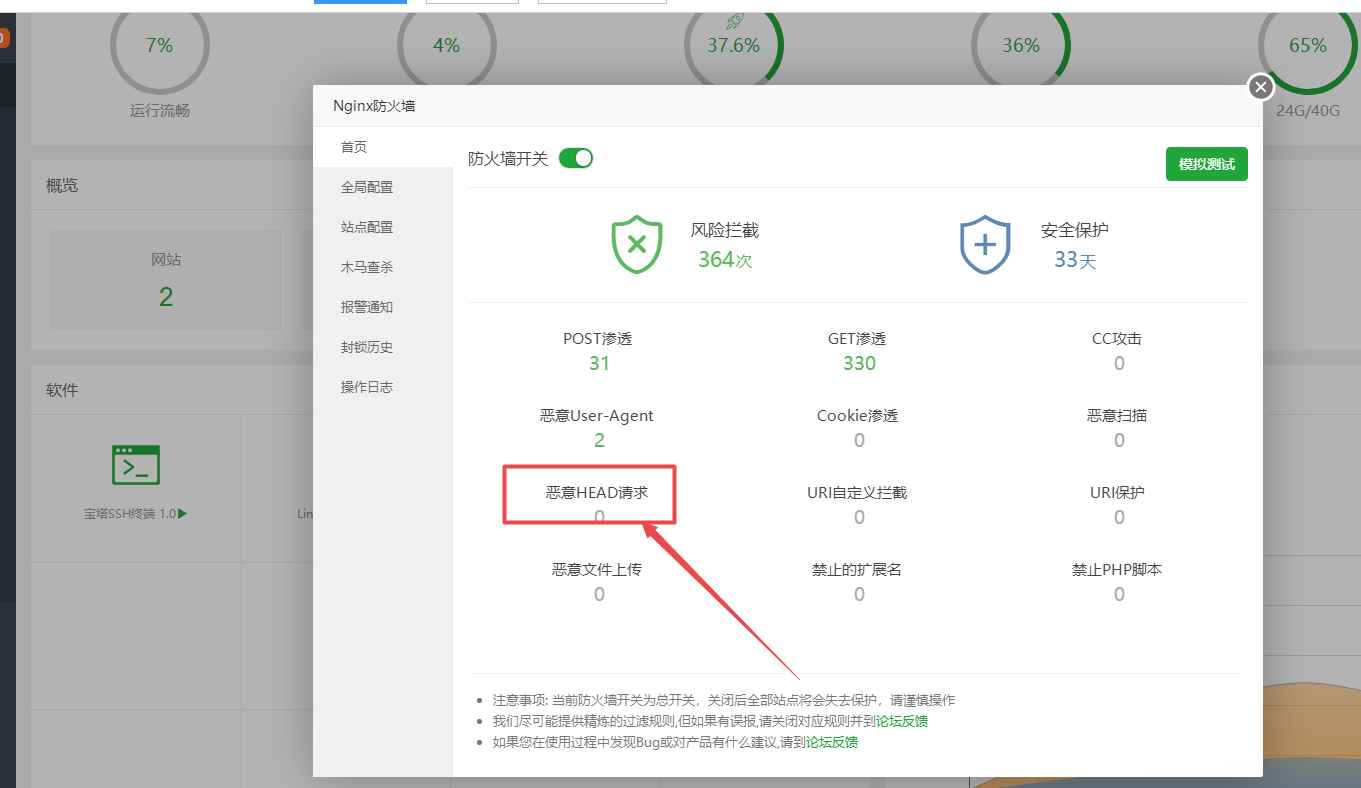The height and width of the screenshot is (788, 1361).
Task: Click the 364次 risk interception count
Action: click(725, 260)
